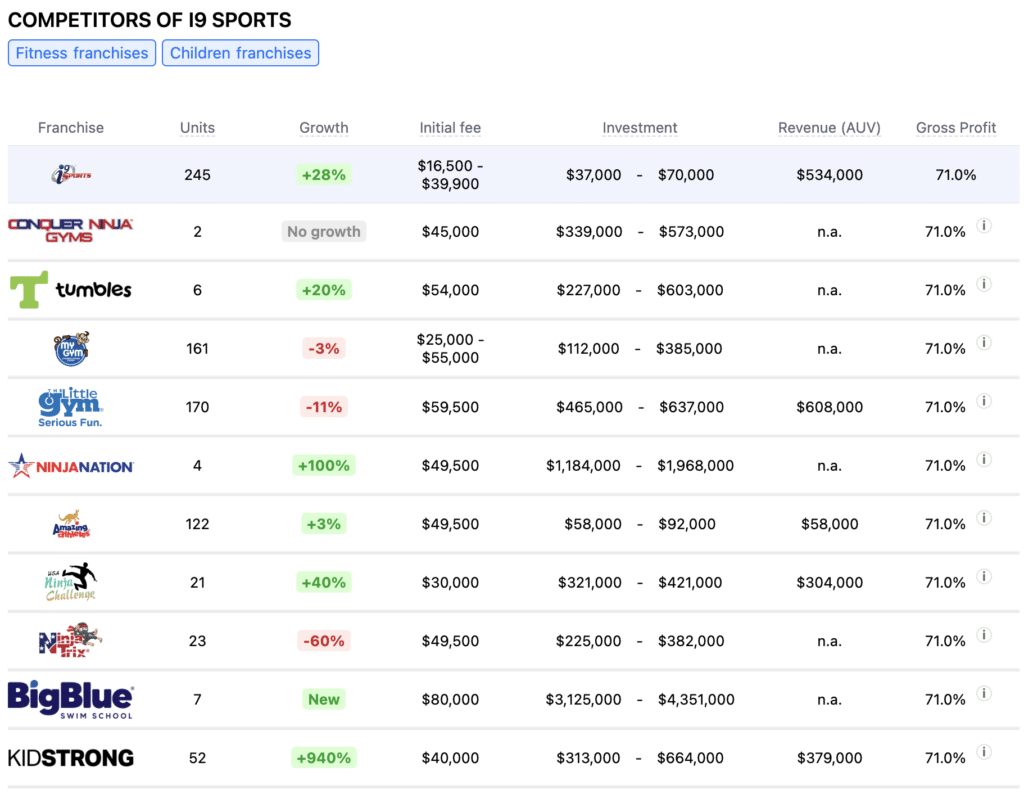This screenshot has width=1024, height=794.
Task: Show gross profit info for KidStrong row
Action: pos(984,752)
